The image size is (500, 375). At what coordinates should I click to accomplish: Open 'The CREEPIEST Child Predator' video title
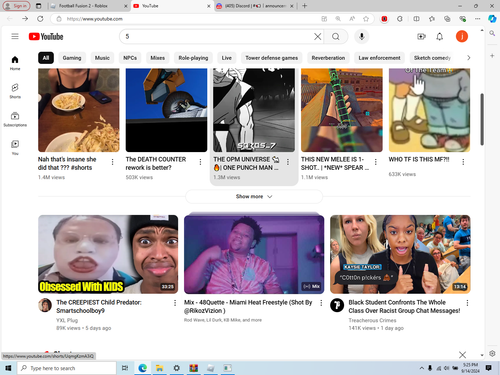[x=99, y=306]
